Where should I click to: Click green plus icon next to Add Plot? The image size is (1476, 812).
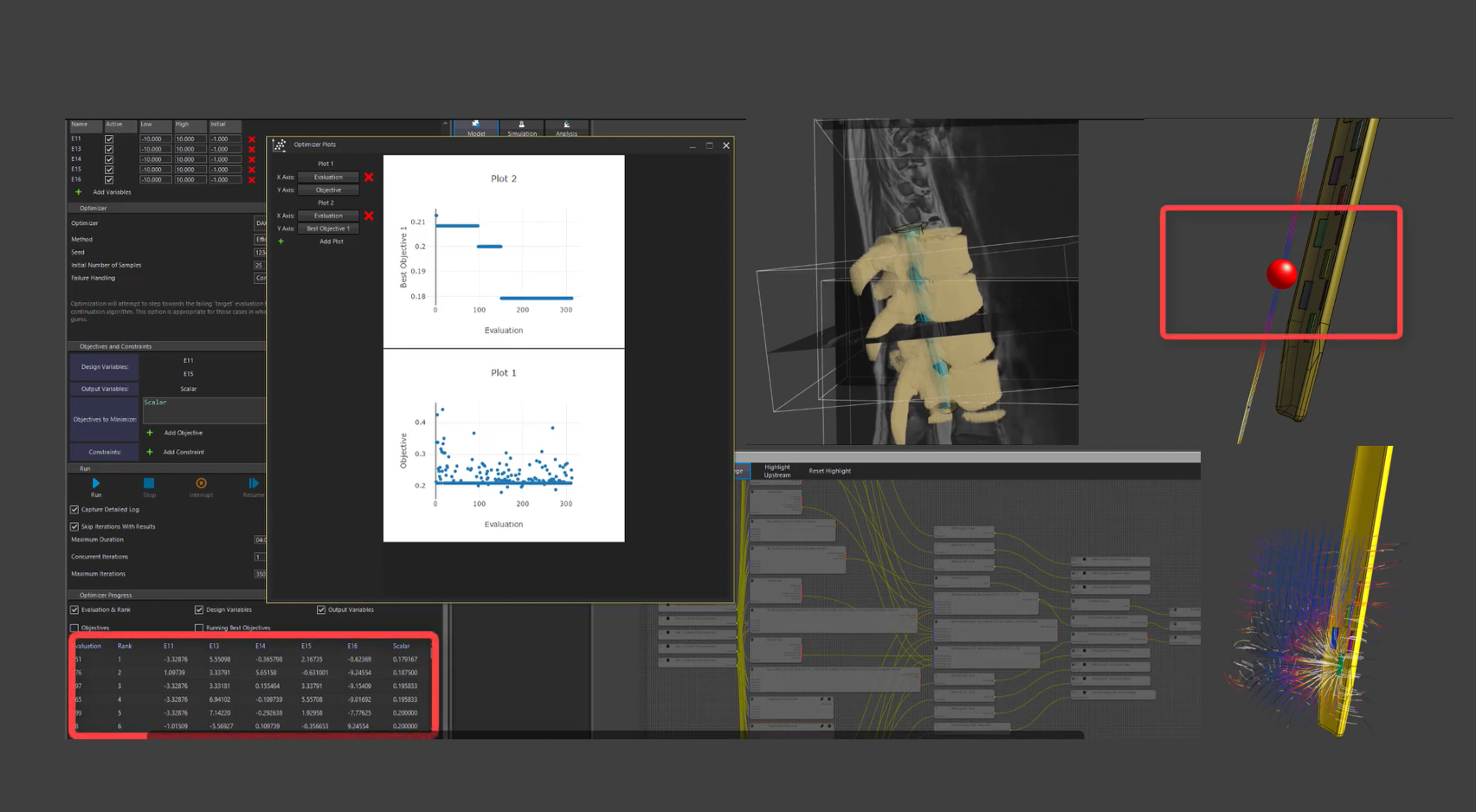tap(280, 242)
